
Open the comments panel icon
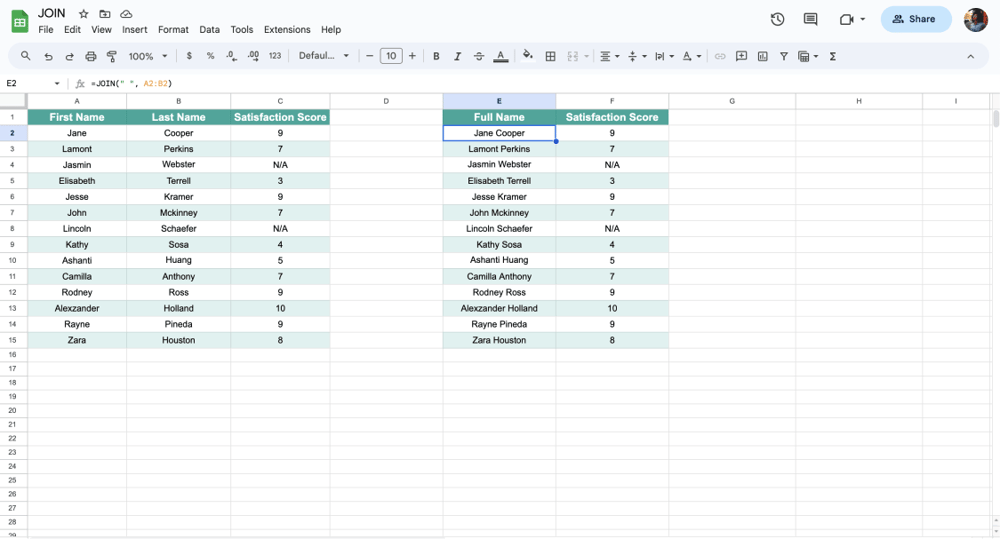[810, 19]
